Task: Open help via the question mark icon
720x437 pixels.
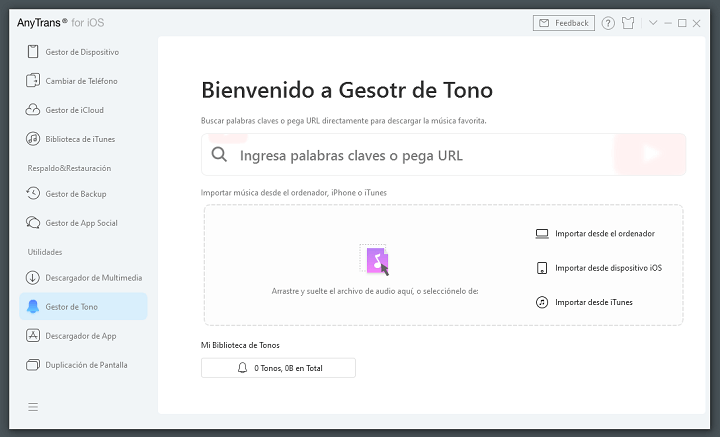Action: pyautogui.click(x=608, y=23)
